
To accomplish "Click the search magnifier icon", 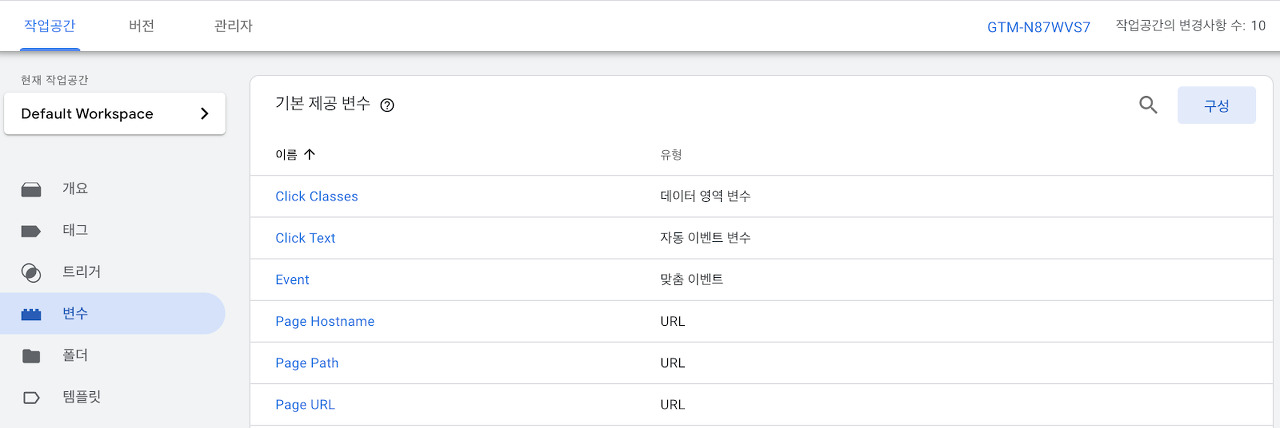I will pyautogui.click(x=1148, y=105).
